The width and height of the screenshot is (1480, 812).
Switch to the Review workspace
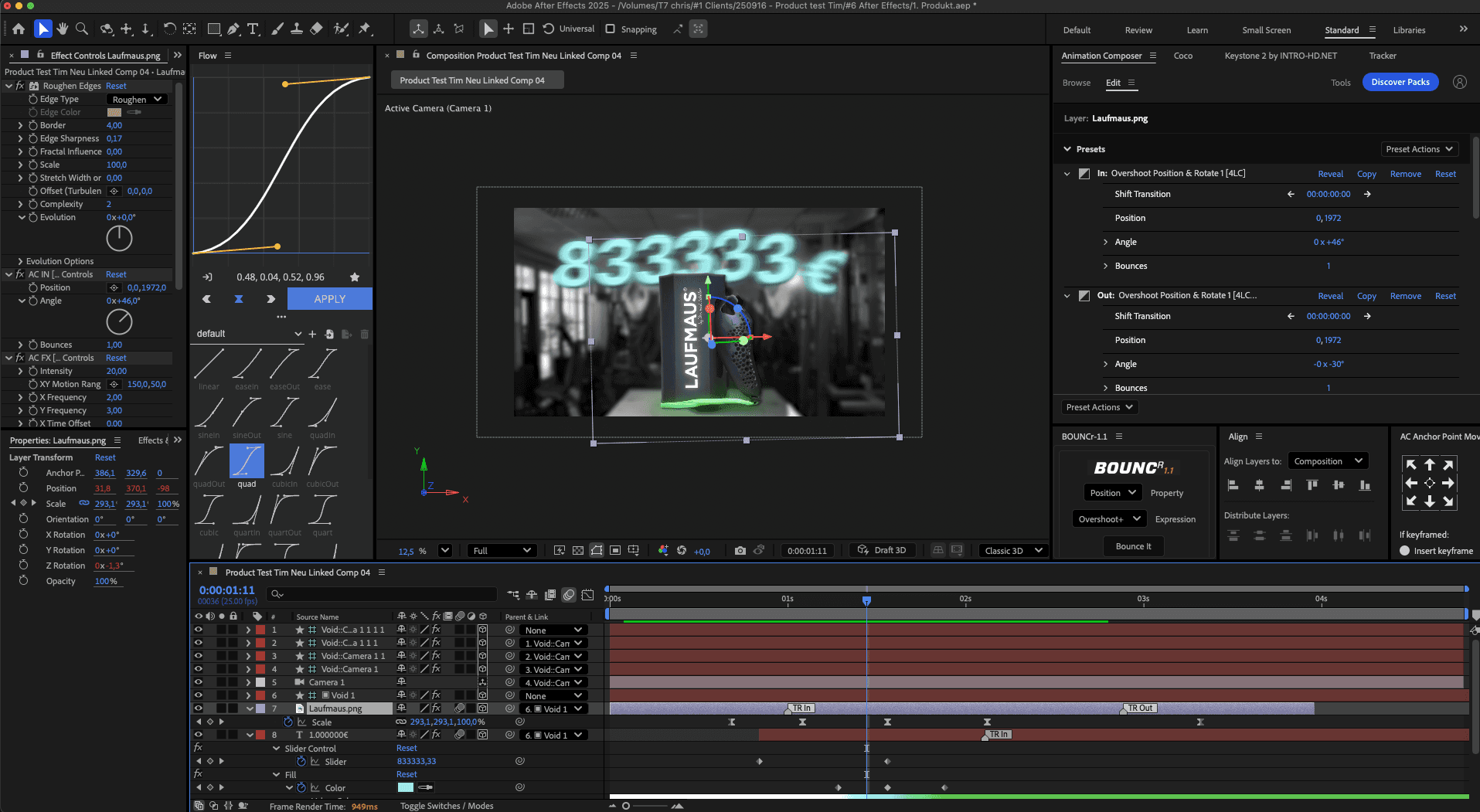click(x=1138, y=30)
